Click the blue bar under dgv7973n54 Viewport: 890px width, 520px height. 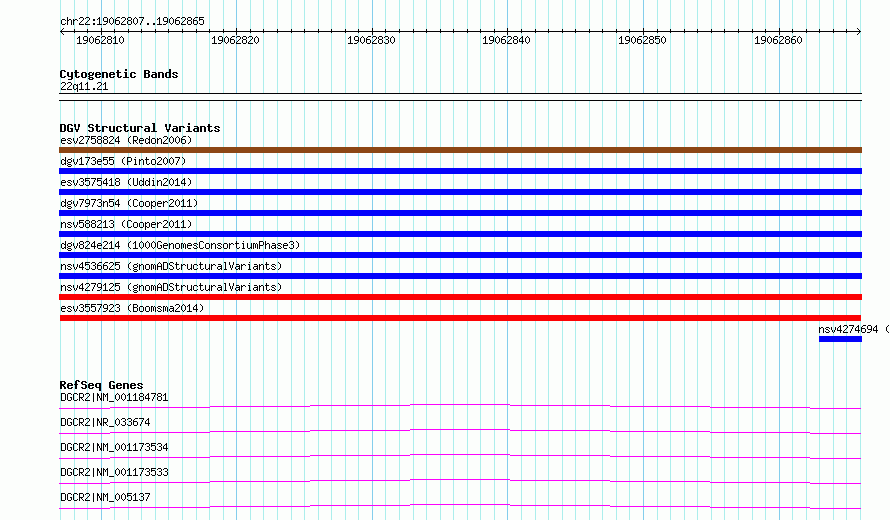460,213
